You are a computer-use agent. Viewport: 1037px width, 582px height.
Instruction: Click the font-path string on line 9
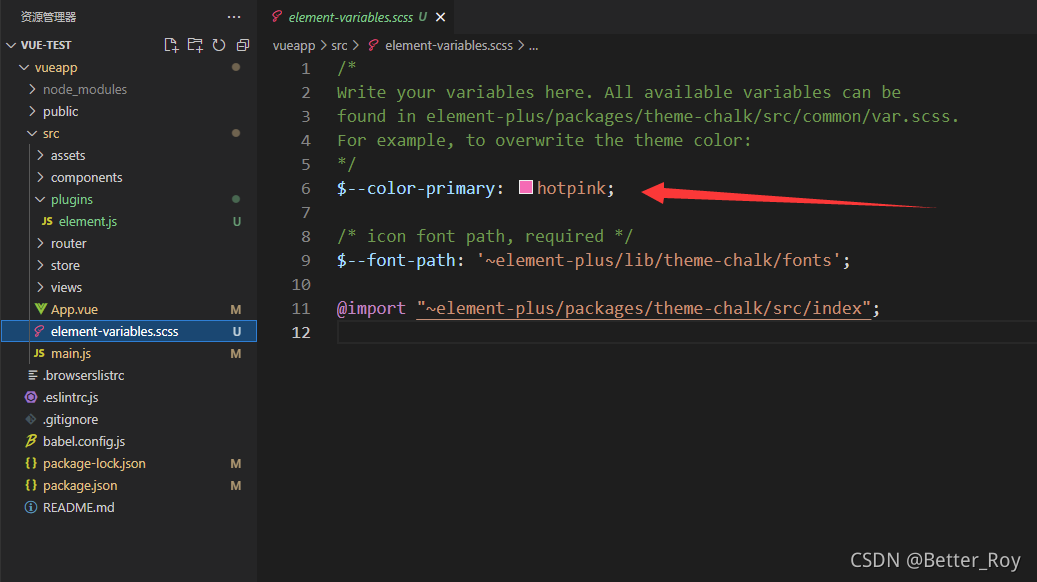pos(659,261)
